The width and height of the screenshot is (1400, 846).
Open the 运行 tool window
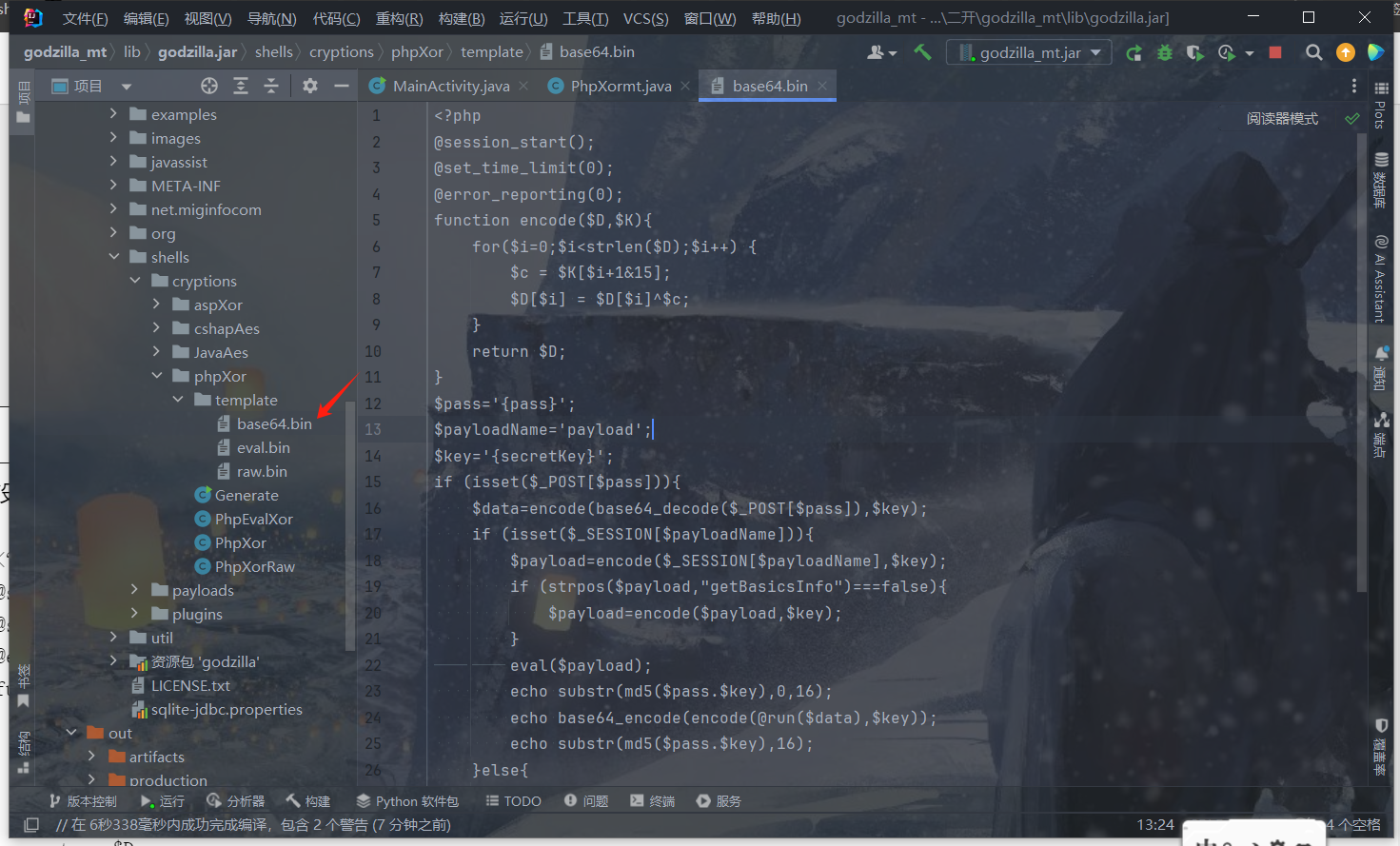pos(163,801)
